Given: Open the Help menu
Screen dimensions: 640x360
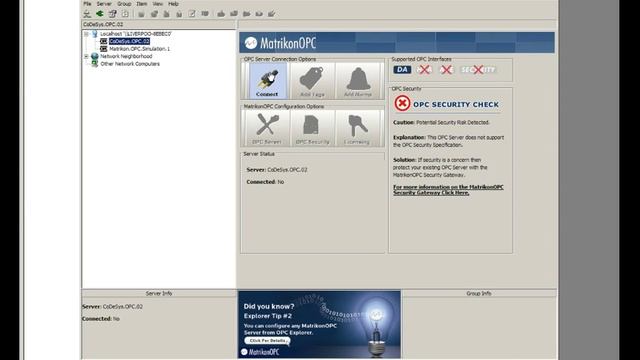Looking at the screenshot, I should pyautogui.click(x=173, y=4).
